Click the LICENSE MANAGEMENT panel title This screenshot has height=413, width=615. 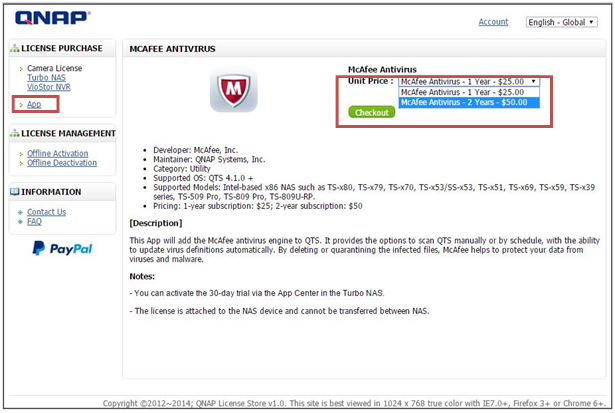coord(68,133)
